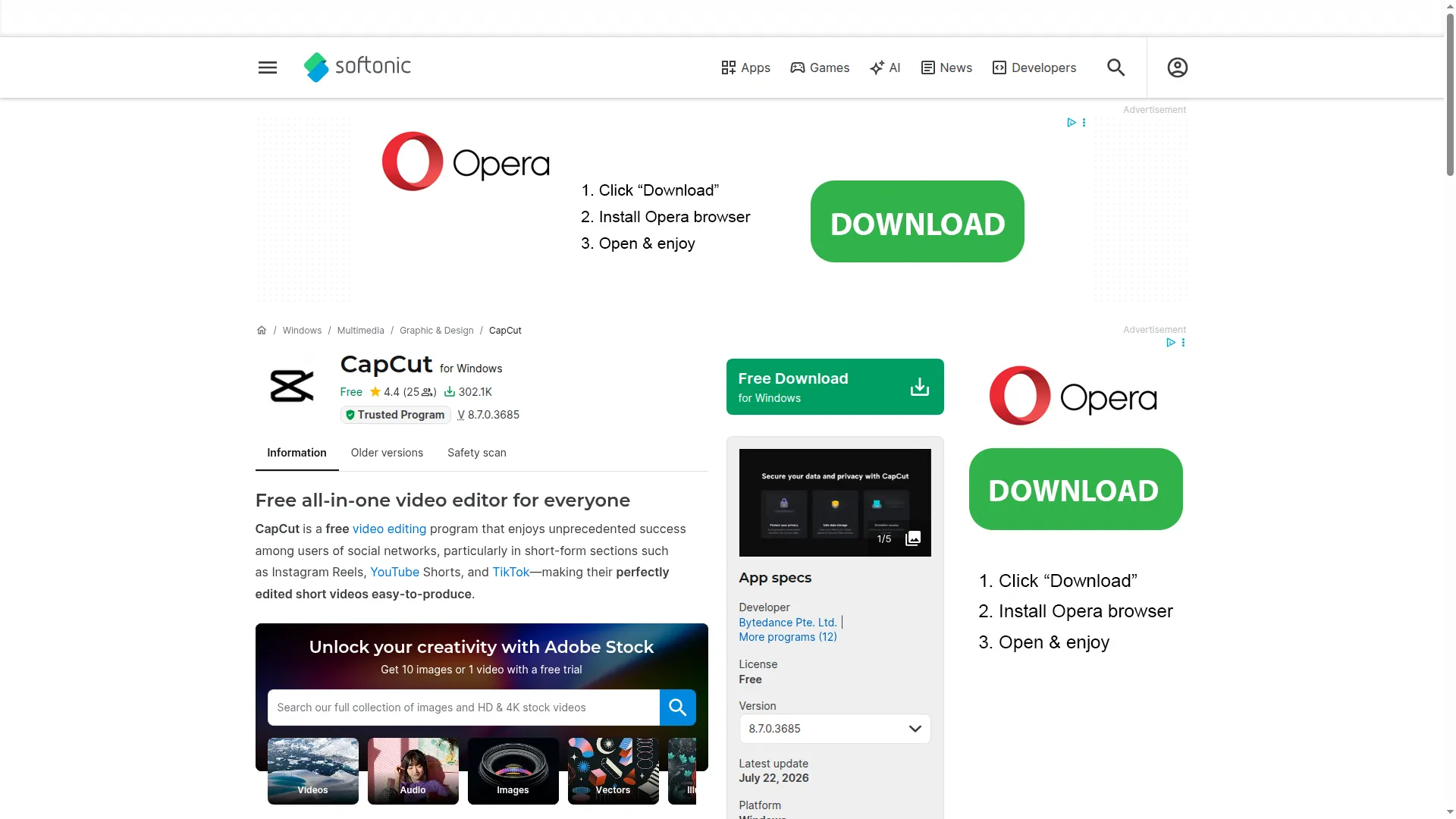
Task: Click the 'Latest update July 22, 2026' text
Action: click(x=773, y=770)
